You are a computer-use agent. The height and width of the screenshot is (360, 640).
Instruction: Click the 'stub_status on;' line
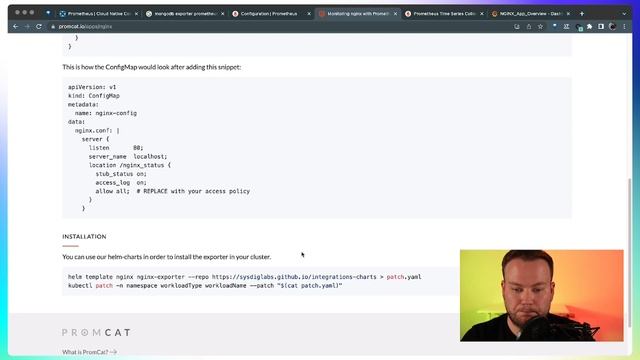tap(121, 174)
